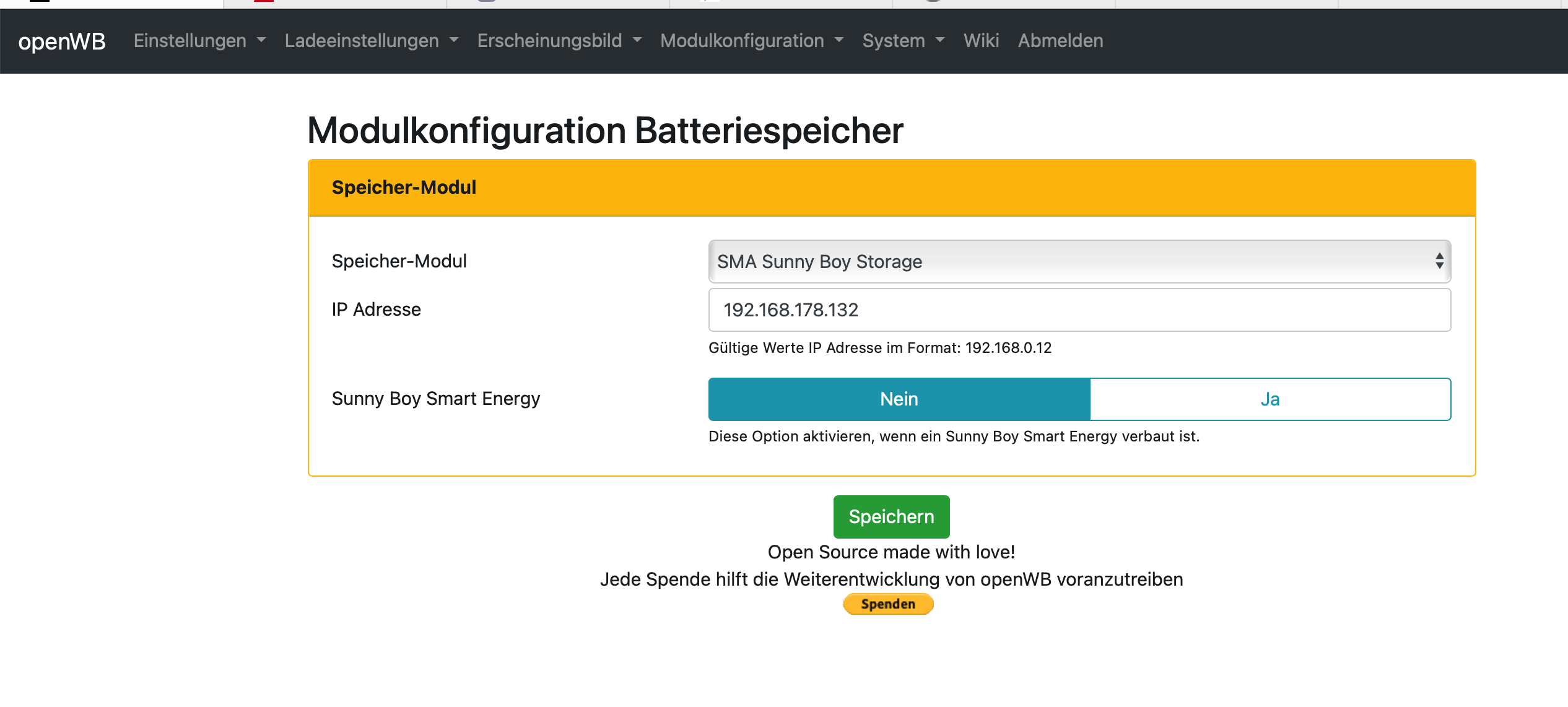Open the Einstellungen dropdown menu
Image resolution: width=1568 pixels, height=707 pixels.
tap(199, 41)
